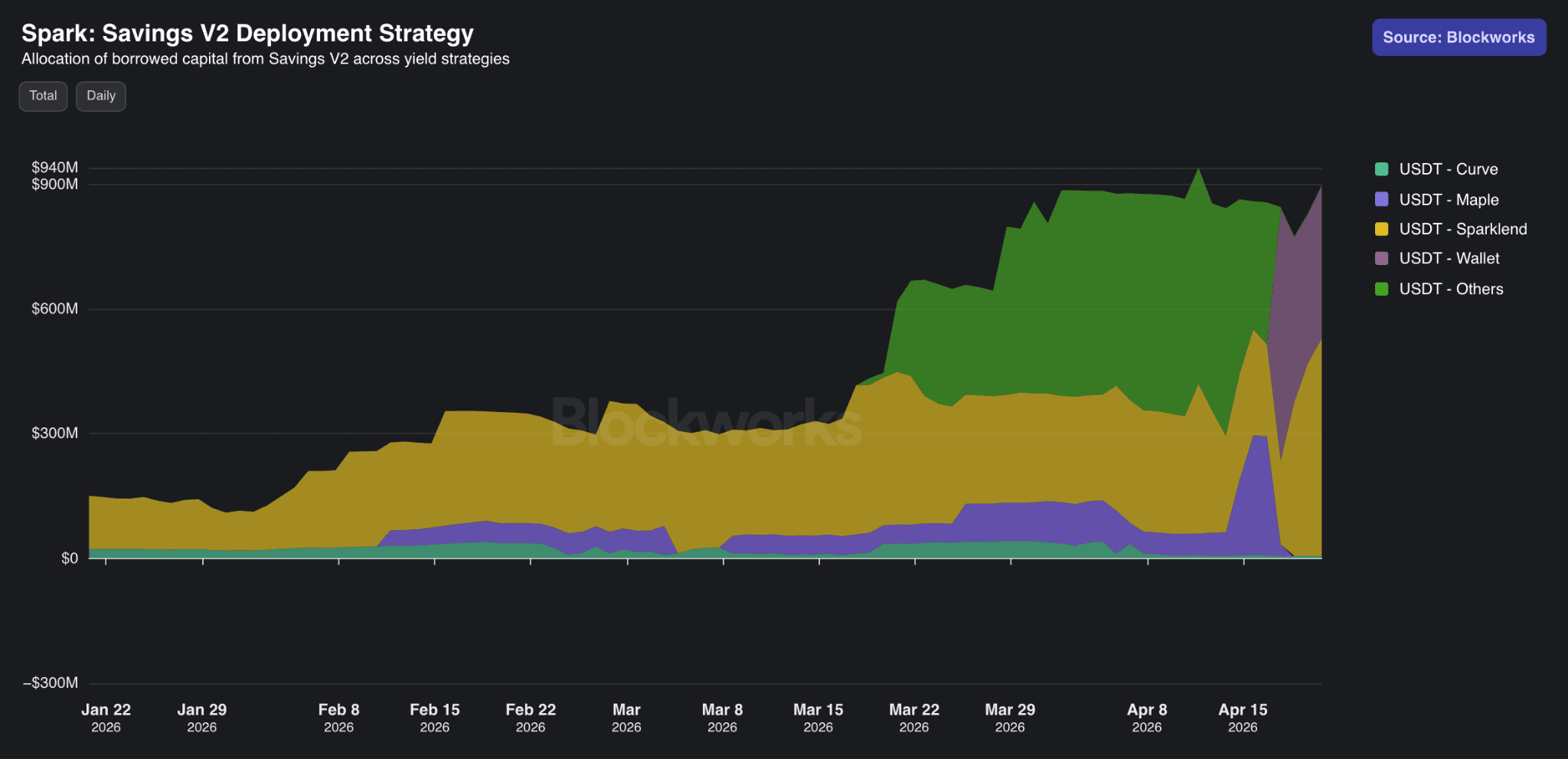Switch to the Total view tab
This screenshot has height=759, width=1568.
(43, 96)
